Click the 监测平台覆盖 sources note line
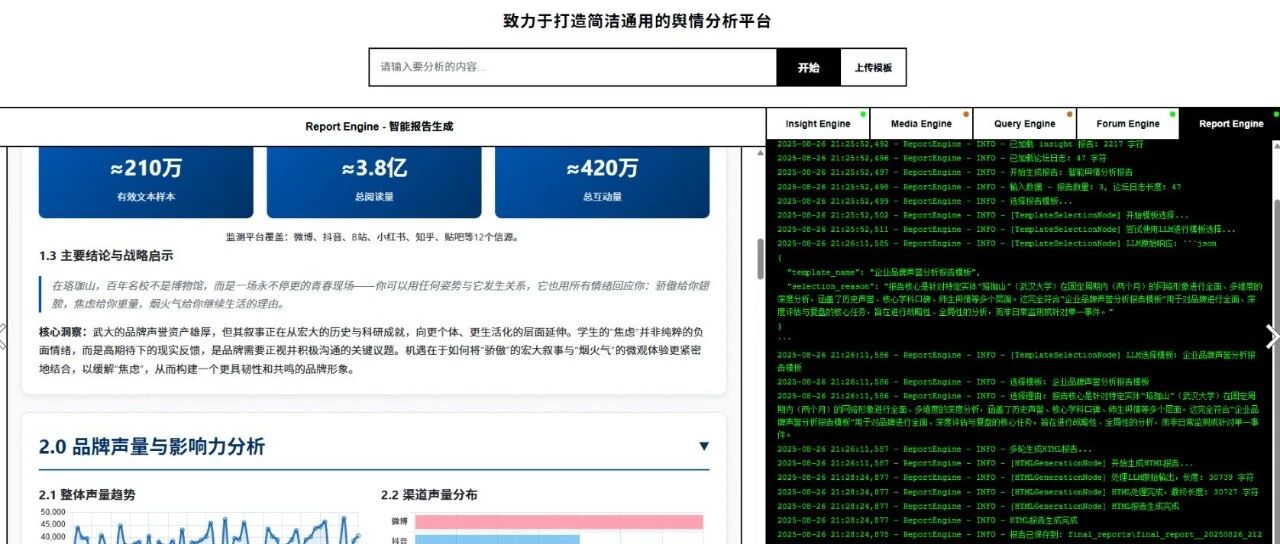The height and width of the screenshot is (544, 1280). 373,237
